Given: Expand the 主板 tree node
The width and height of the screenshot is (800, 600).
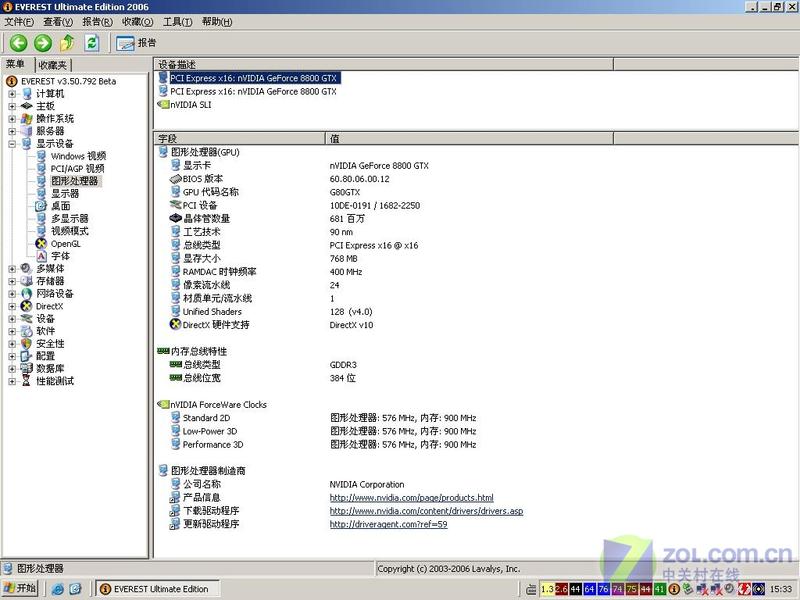Looking at the screenshot, I should 12,106.
